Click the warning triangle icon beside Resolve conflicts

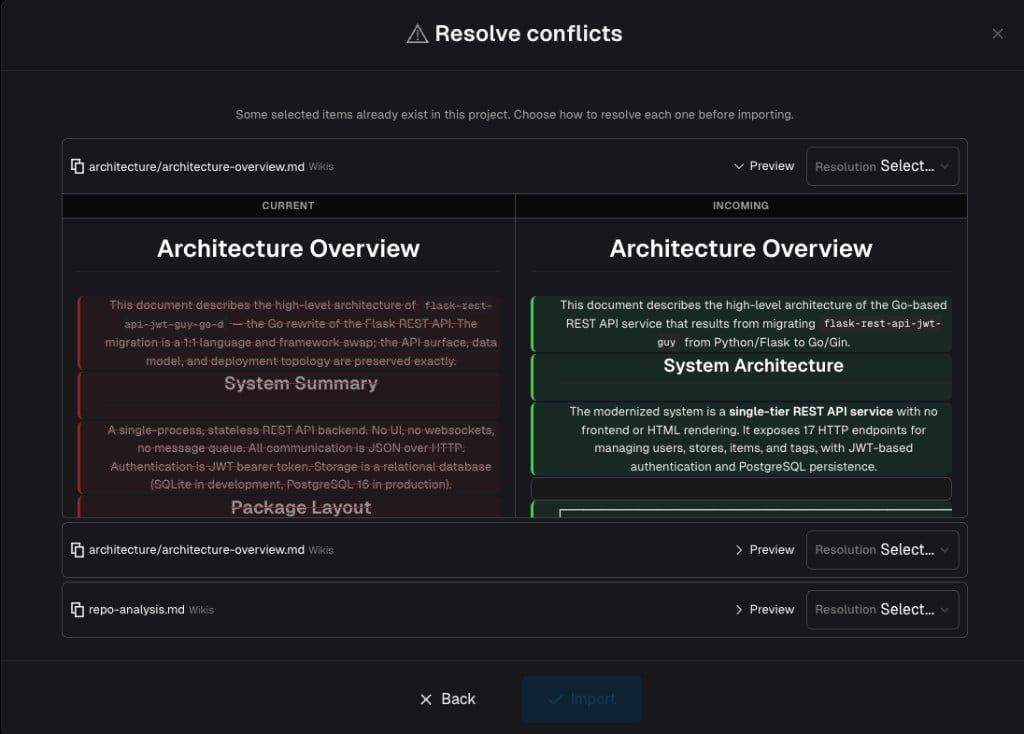coord(417,33)
